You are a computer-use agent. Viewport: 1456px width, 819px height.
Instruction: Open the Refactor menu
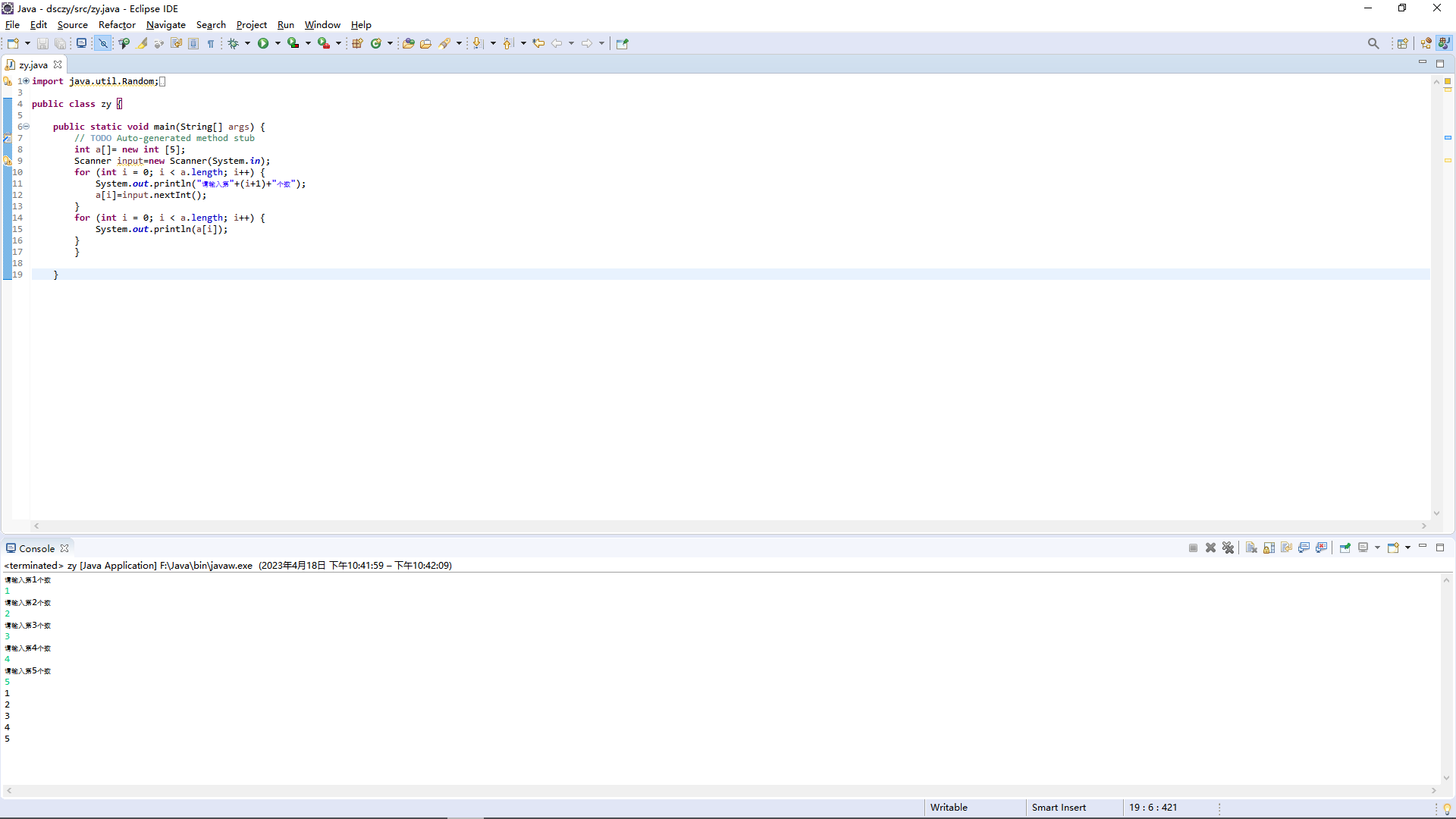(117, 25)
